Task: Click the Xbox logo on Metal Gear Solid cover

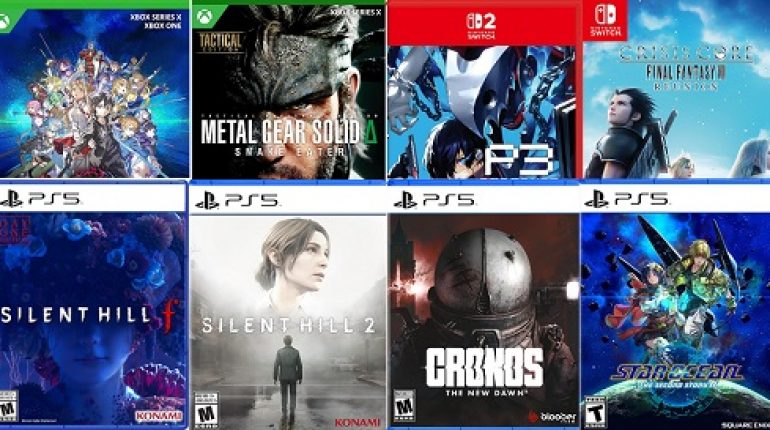Action: (x=203, y=18)
